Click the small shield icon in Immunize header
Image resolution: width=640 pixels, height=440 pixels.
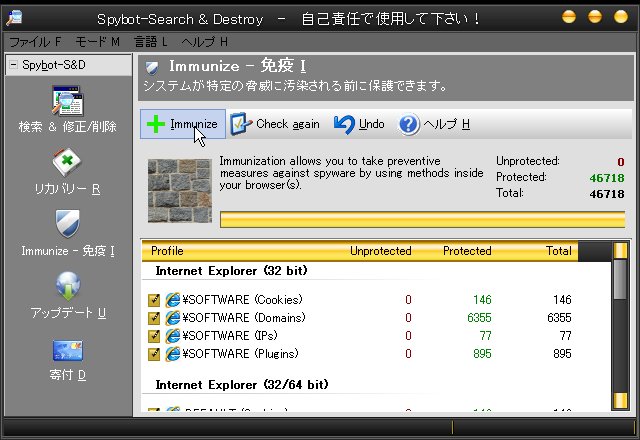pos(152,67)
